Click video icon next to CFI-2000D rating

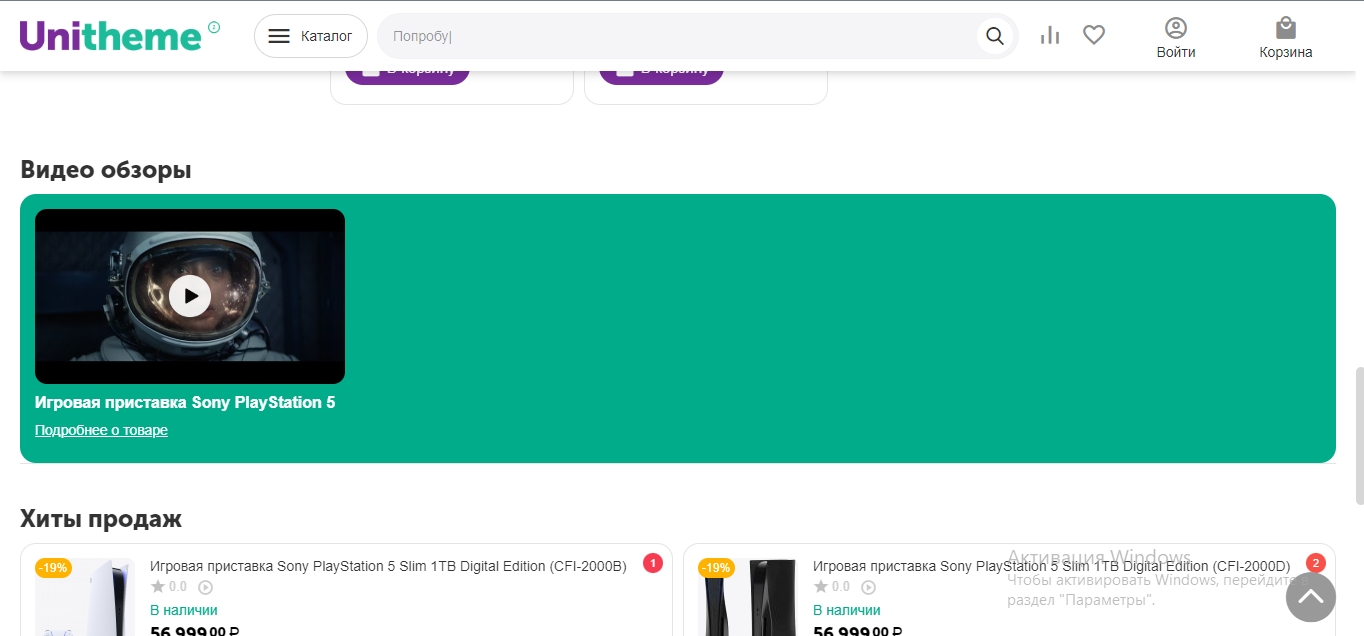coord(869,587)
